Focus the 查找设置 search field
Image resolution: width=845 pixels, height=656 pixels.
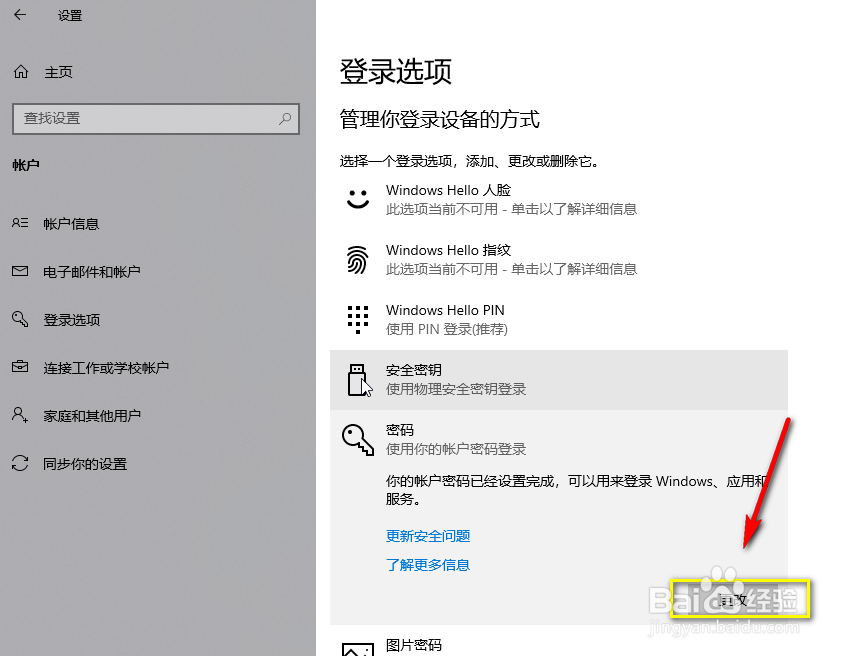coord(156,119)
